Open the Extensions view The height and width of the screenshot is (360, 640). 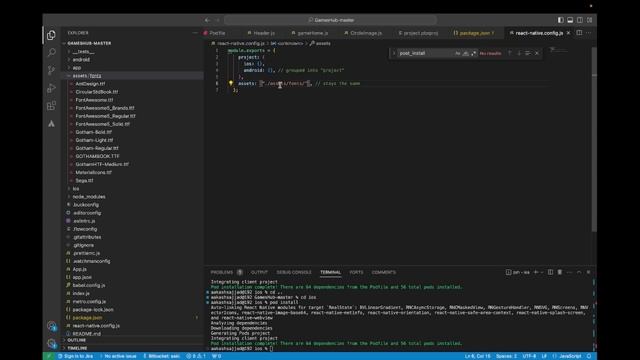click(51, 106)
